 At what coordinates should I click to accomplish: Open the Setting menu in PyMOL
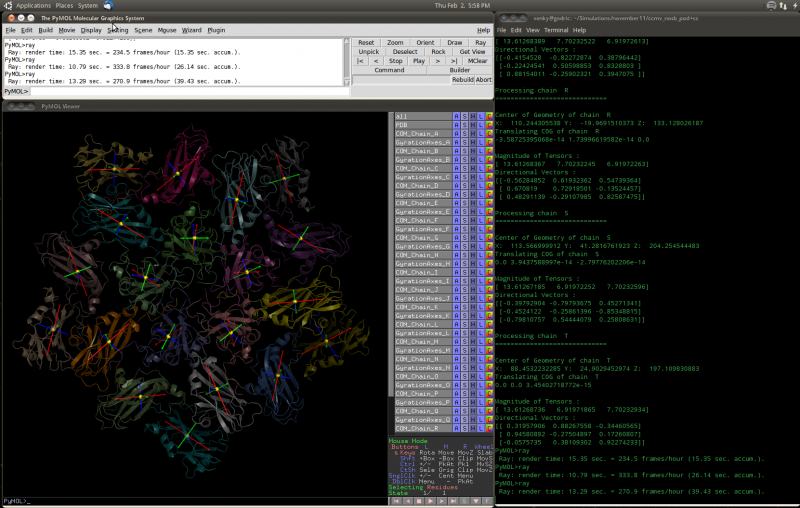[x=118, y=30]
